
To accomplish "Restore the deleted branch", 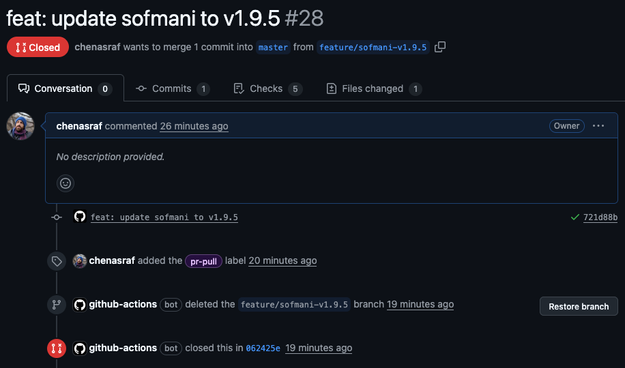I will [578, 307].
